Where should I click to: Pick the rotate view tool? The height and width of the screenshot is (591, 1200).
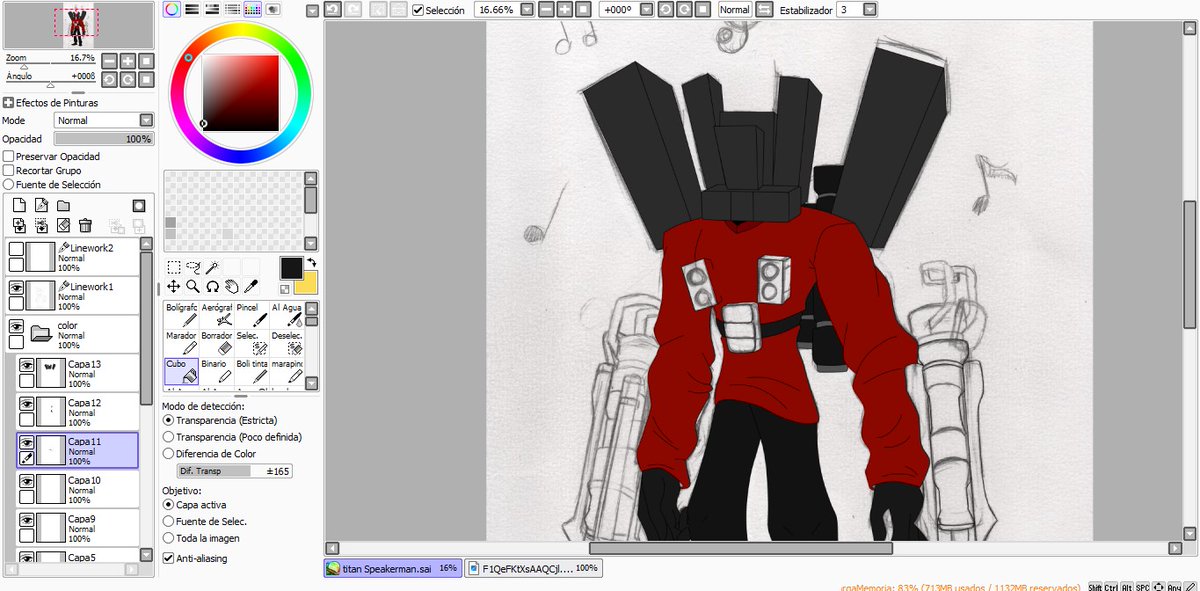coord(212,286)
